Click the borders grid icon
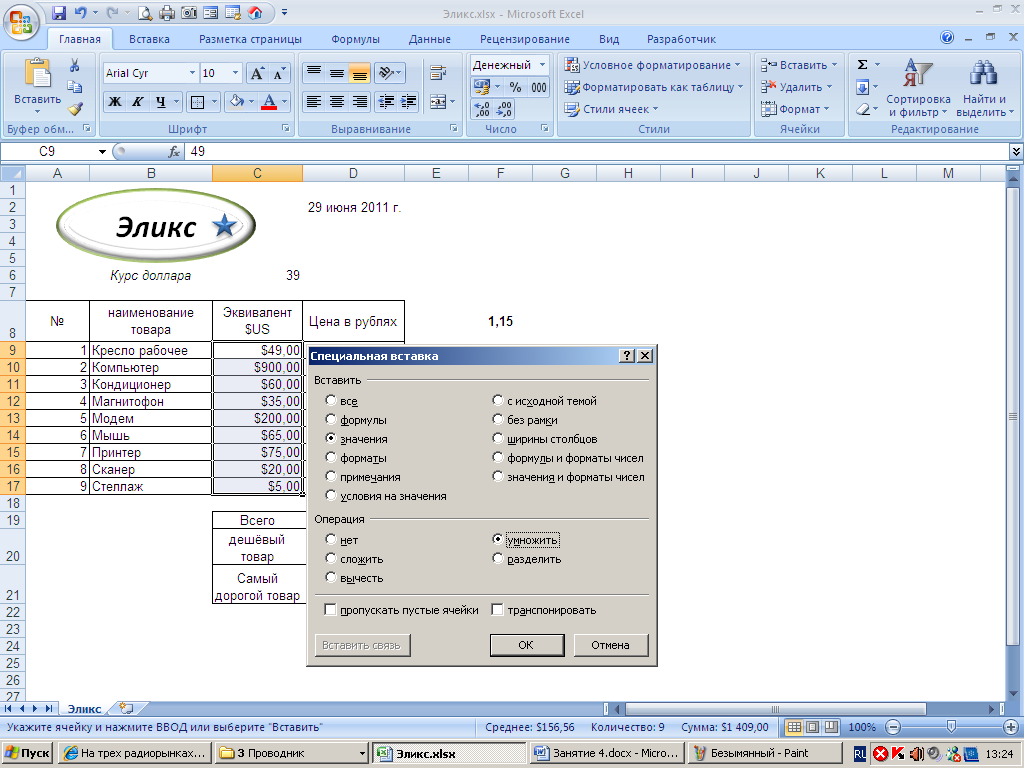This screenshot has height=768, width=1024. click(x=197, y=102)
